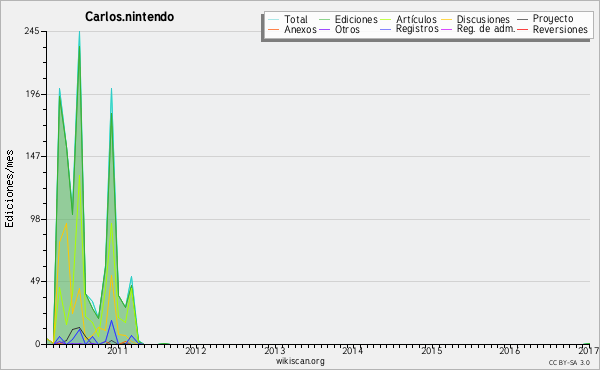Click the red Reversiones legend line swatch

click(523, 29)
